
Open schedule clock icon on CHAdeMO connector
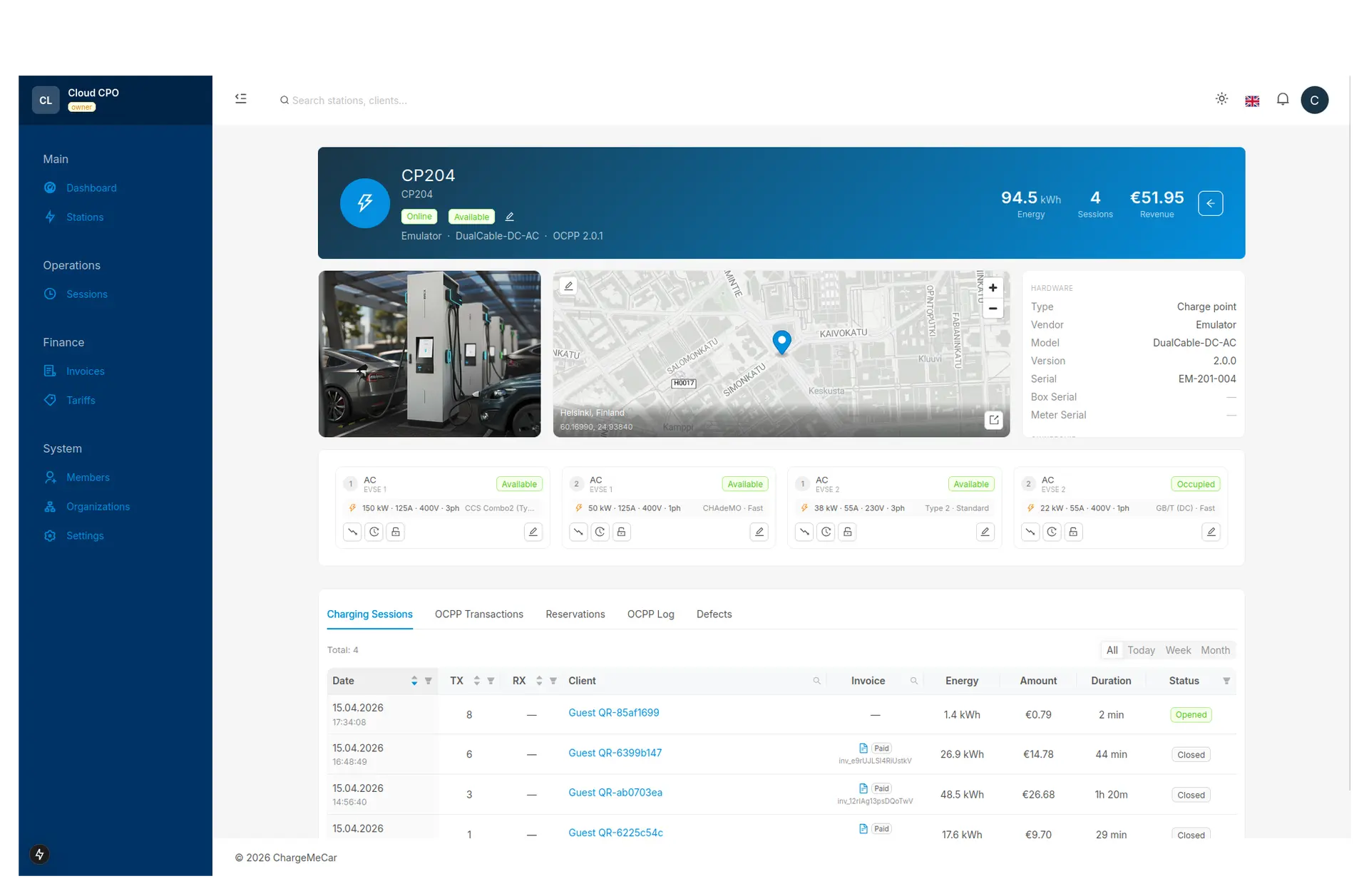[x=600, y=532]
